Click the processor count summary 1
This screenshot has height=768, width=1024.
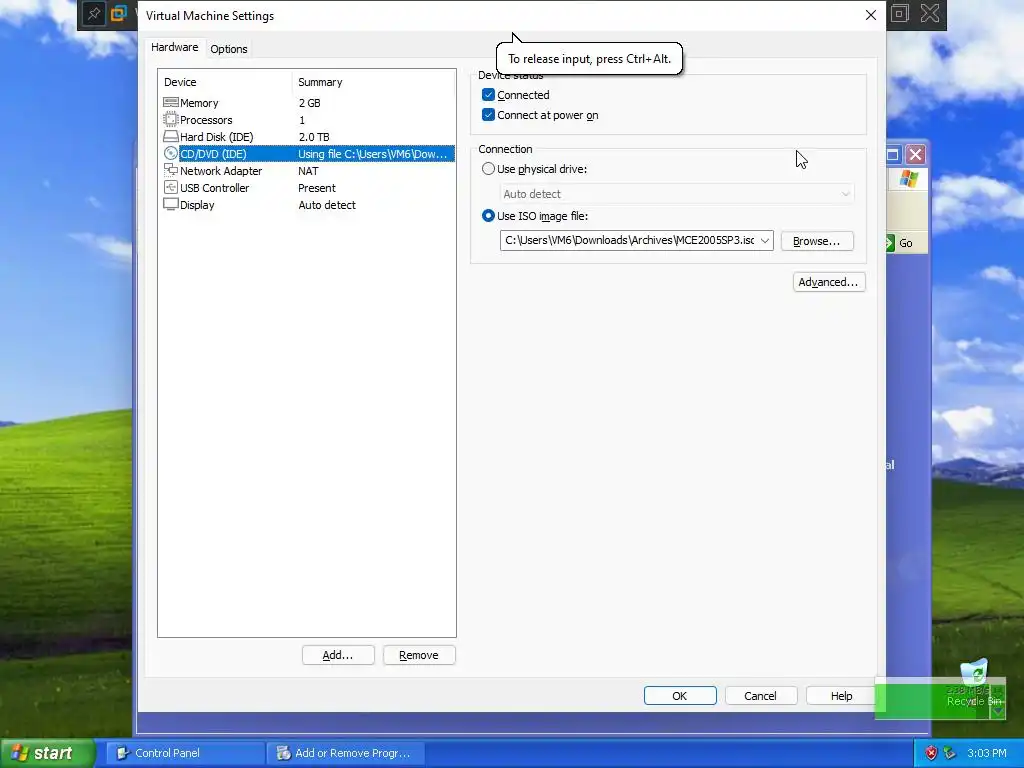point(302,120)
